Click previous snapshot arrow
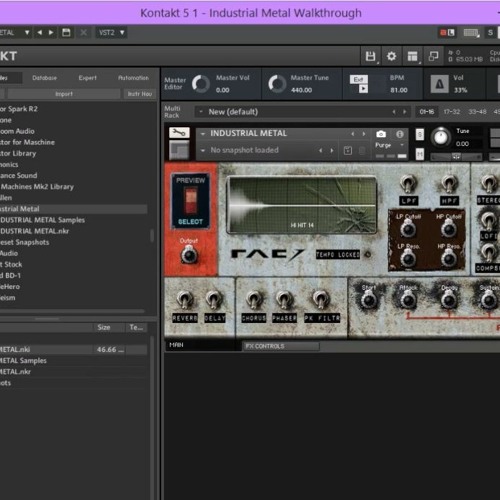Viewport: 500px width, 500px height. click(321, 151)
